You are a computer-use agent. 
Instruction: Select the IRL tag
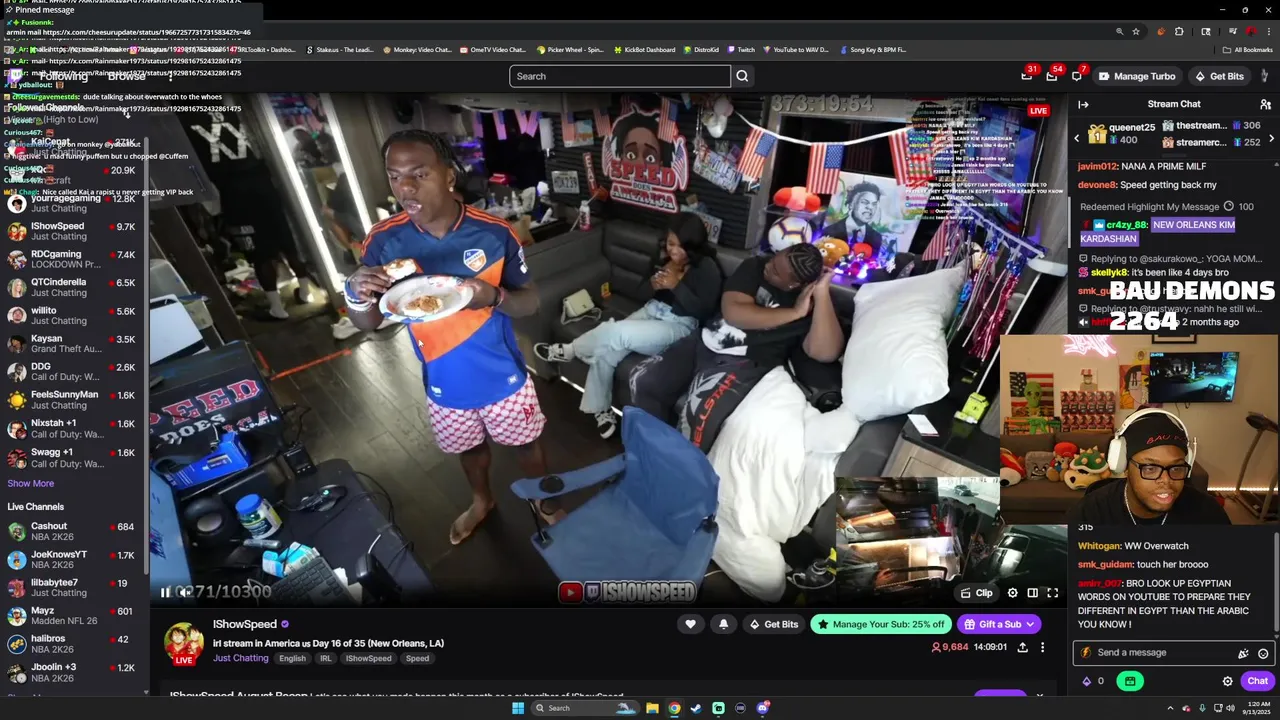click(x=325, y=658)
